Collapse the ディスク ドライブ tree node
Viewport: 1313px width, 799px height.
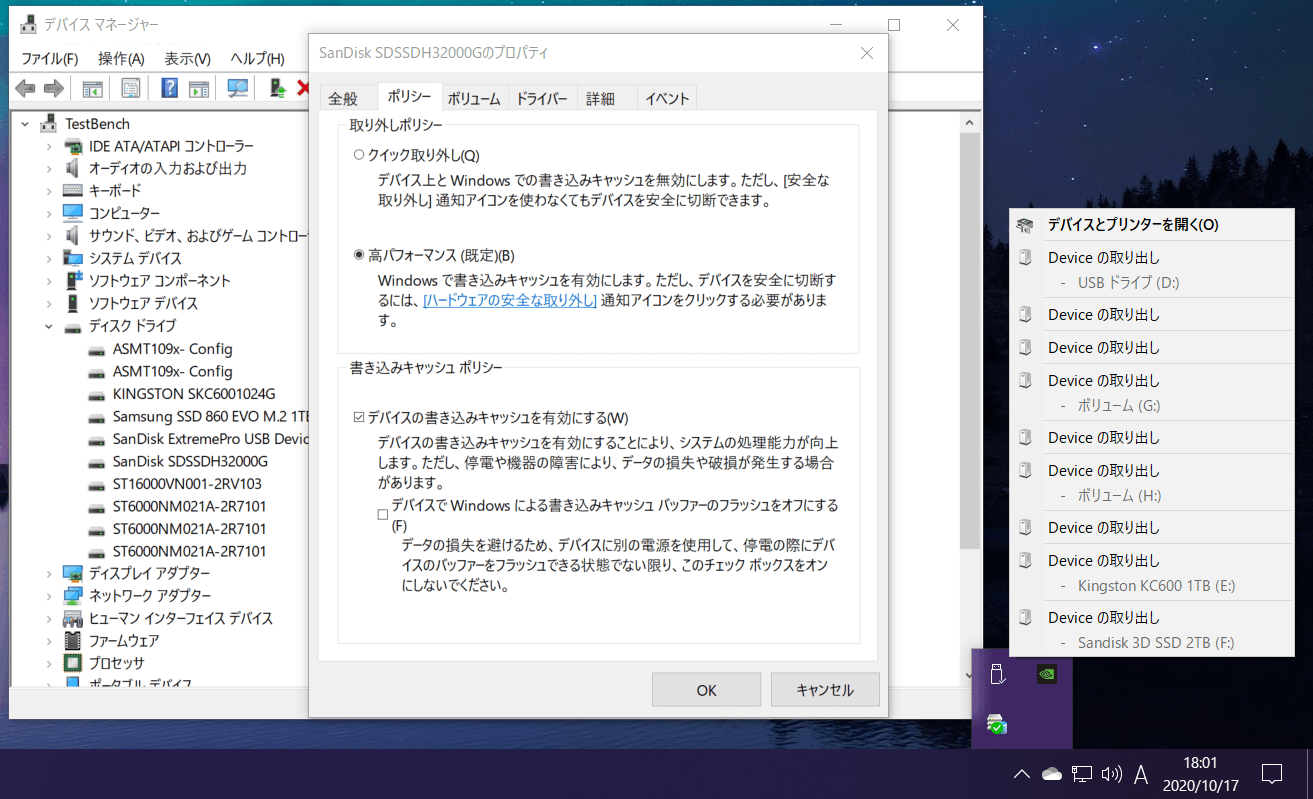49,325
